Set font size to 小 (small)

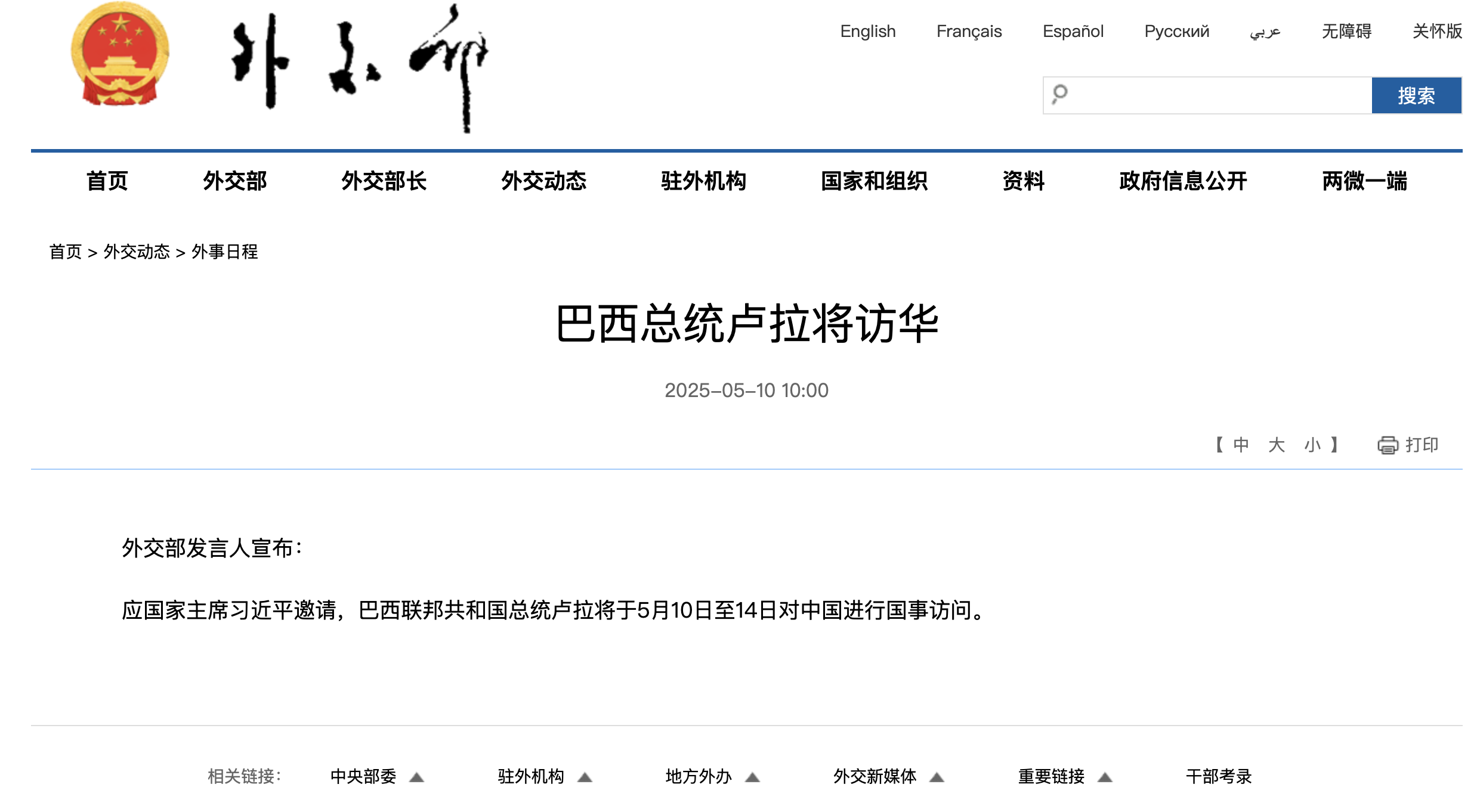point(1312,445)
